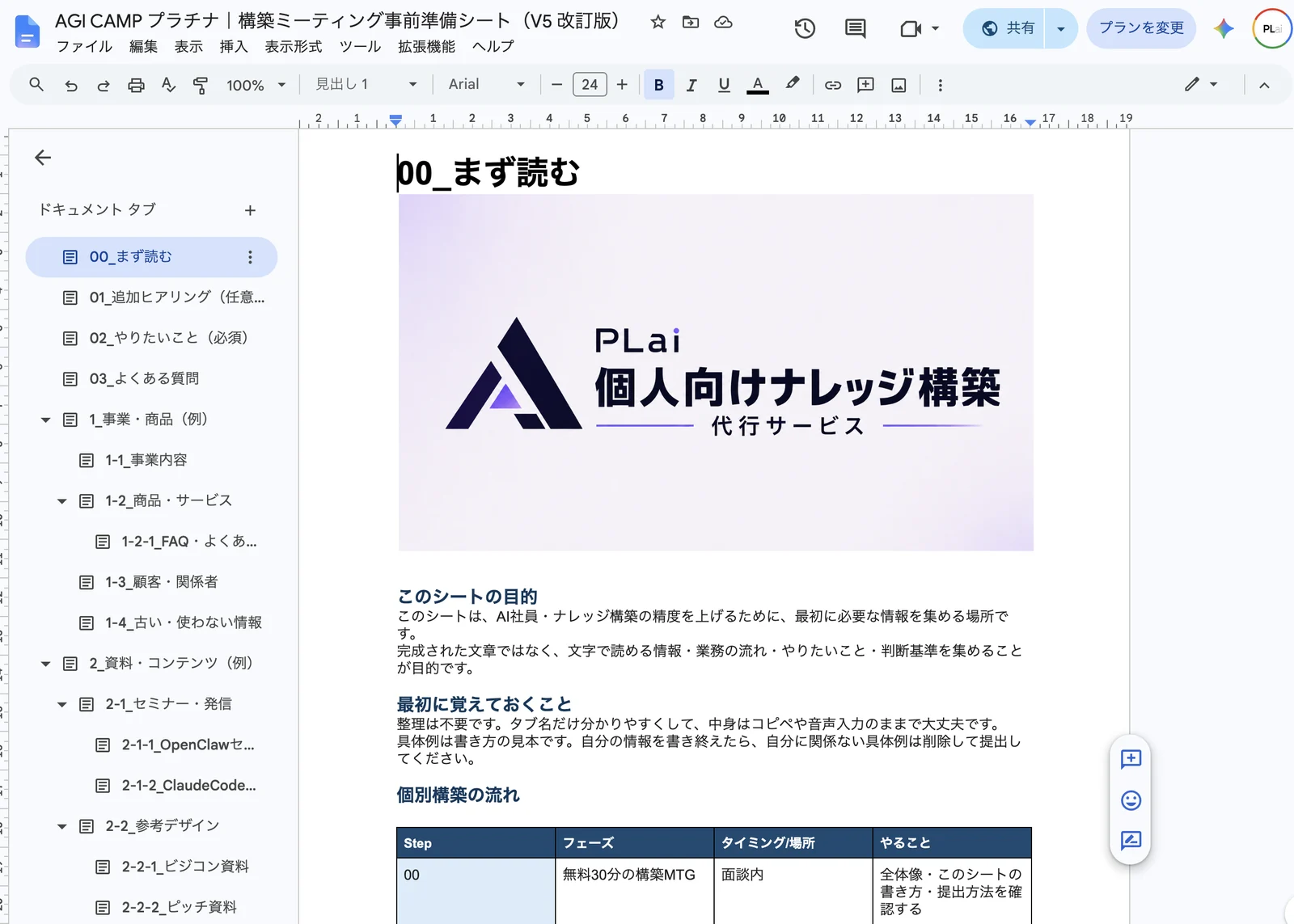Select the PLai banner image
The width and height of the screenshot is (1294, 924).
click(x=716, y=373)
